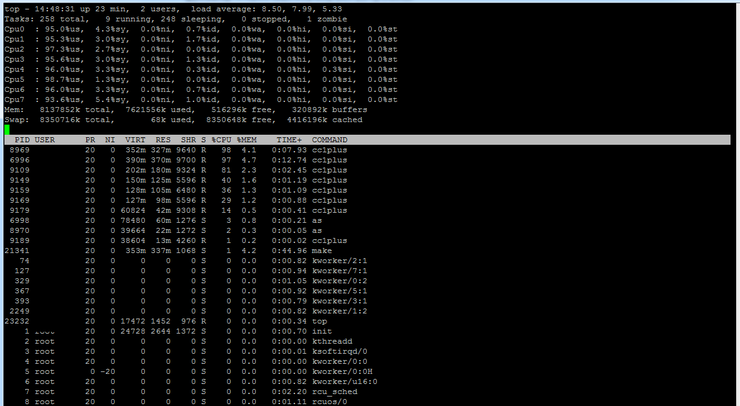Viewport: 740px width, 406px height.
Task: Click the VIRT column header
Action: click(x=135, y=140)
